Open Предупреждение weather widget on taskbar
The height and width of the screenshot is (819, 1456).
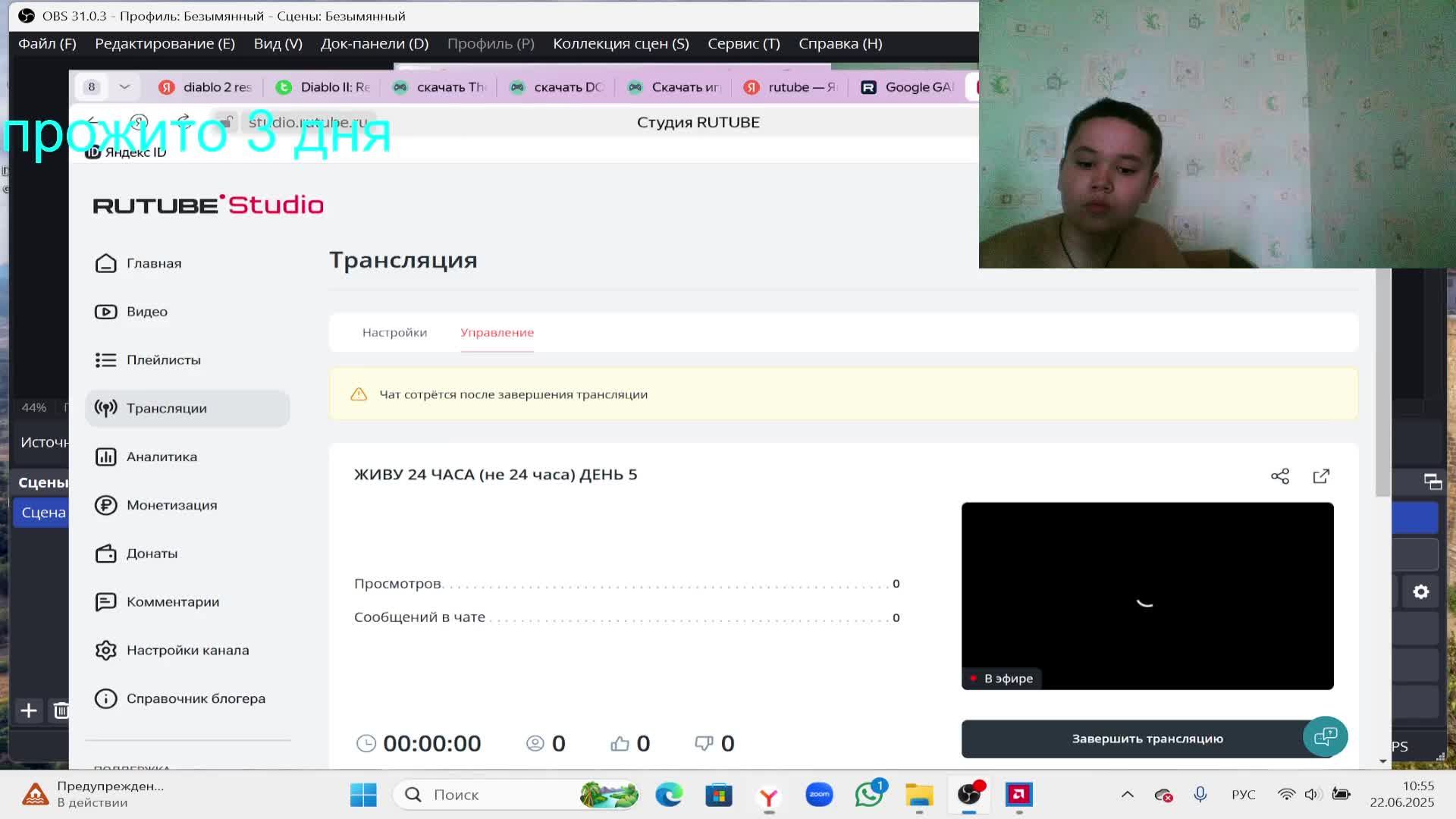click(x=95, y=794)
